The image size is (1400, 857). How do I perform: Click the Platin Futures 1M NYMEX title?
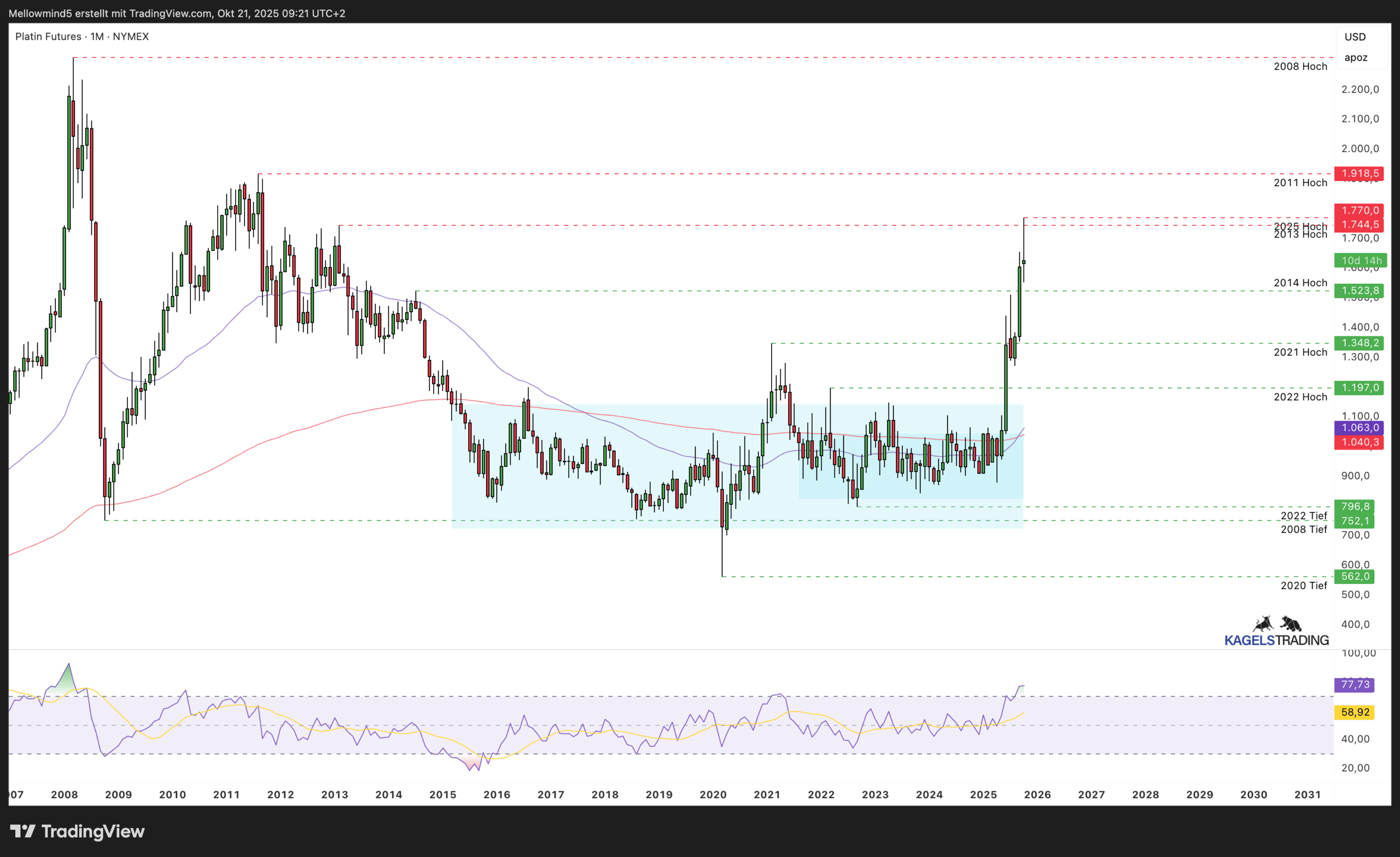pos(82,37)
